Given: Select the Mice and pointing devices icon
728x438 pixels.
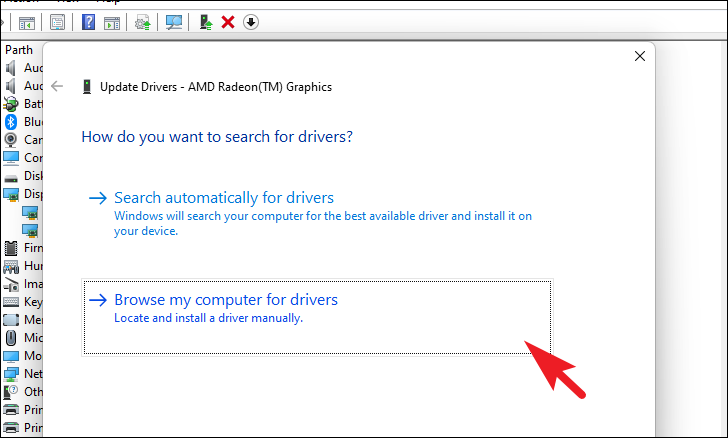Looking at the screenshot, I should (x=11, y=338).
